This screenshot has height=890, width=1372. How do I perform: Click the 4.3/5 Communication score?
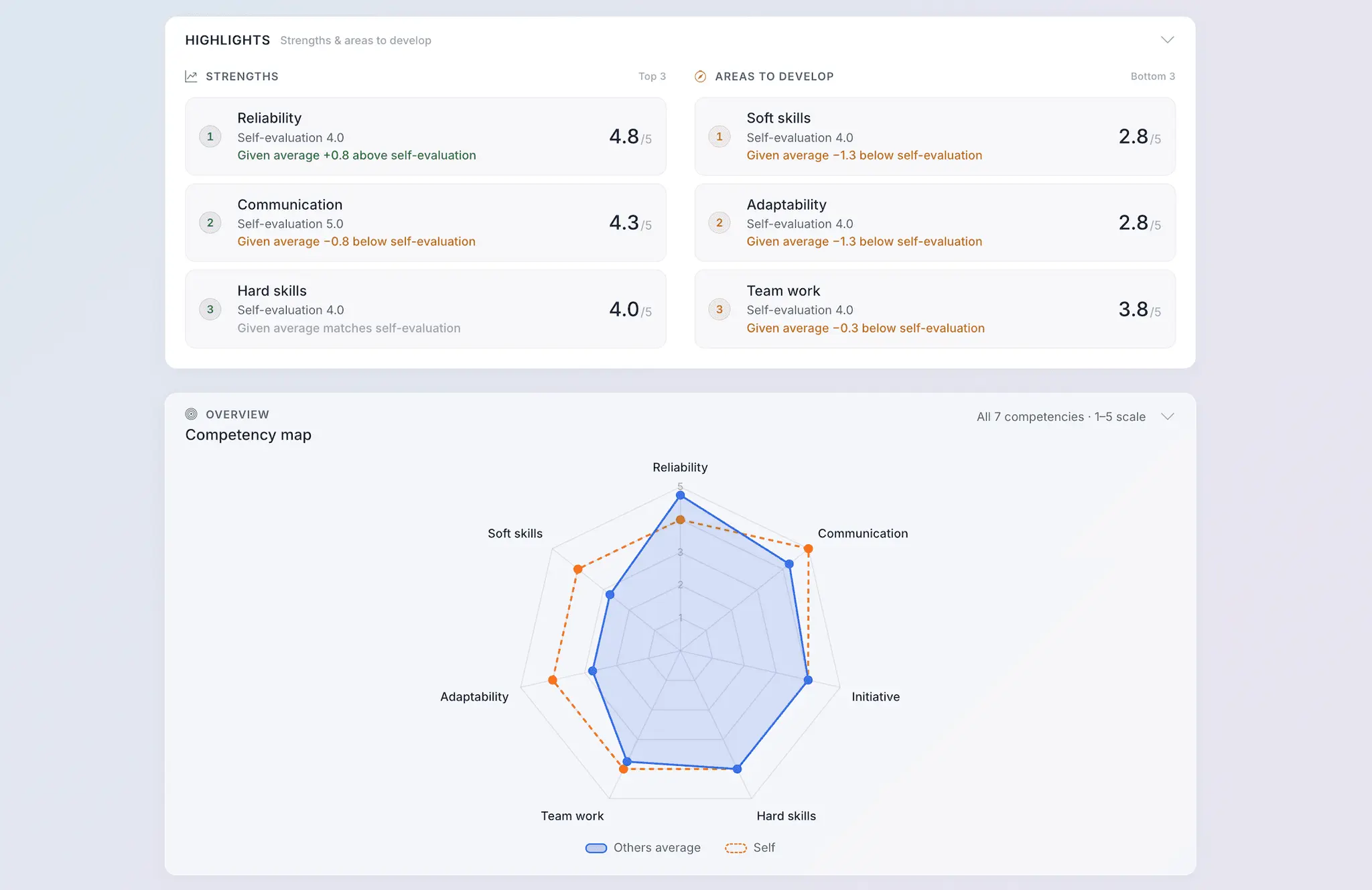tap(630, 222)
